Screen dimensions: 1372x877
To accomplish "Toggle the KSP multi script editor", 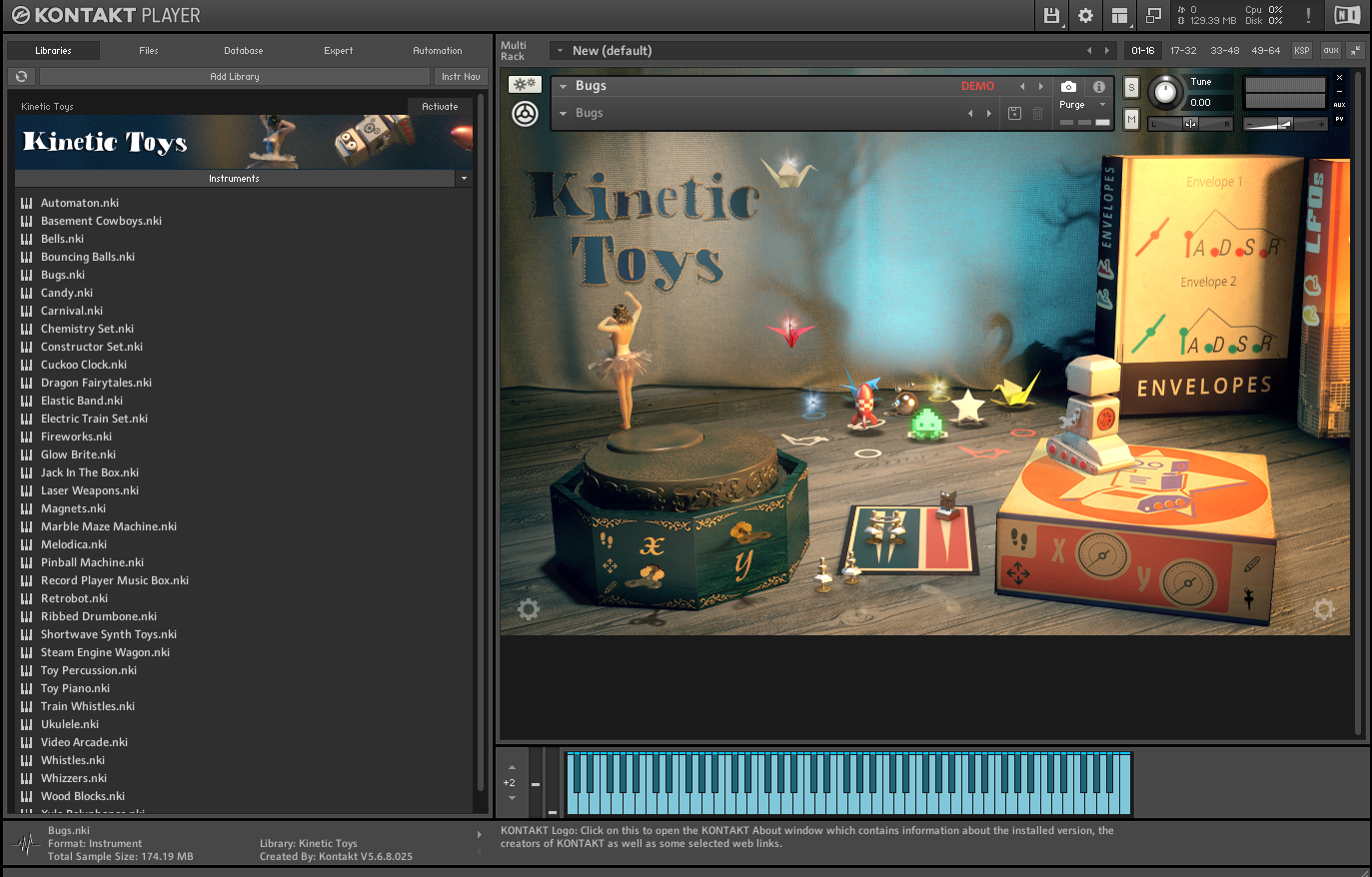I will (1301, 50).
